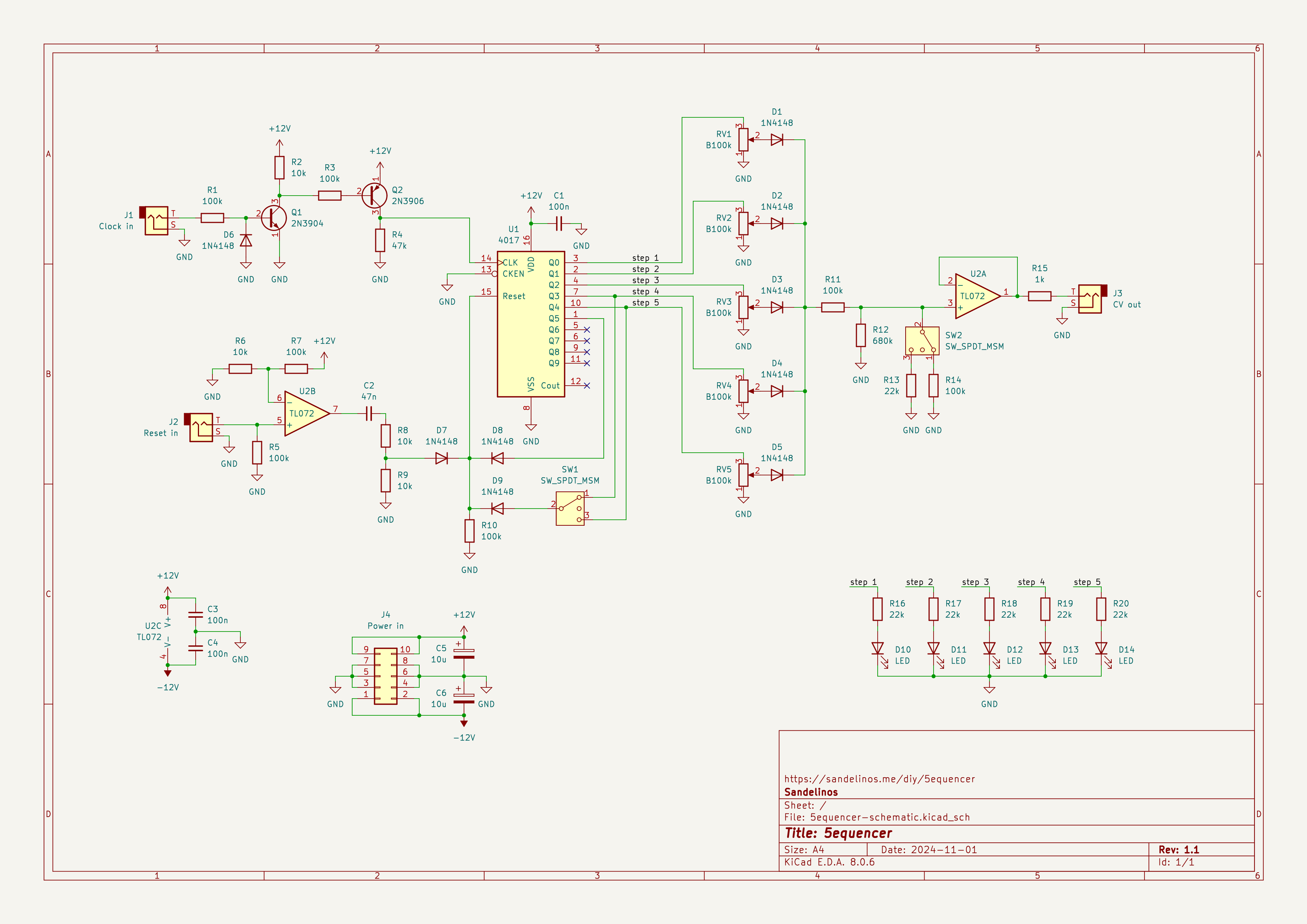Select the U2A TL072 op-amp triangle
1307x924 pixels.
tap(978, 296)
